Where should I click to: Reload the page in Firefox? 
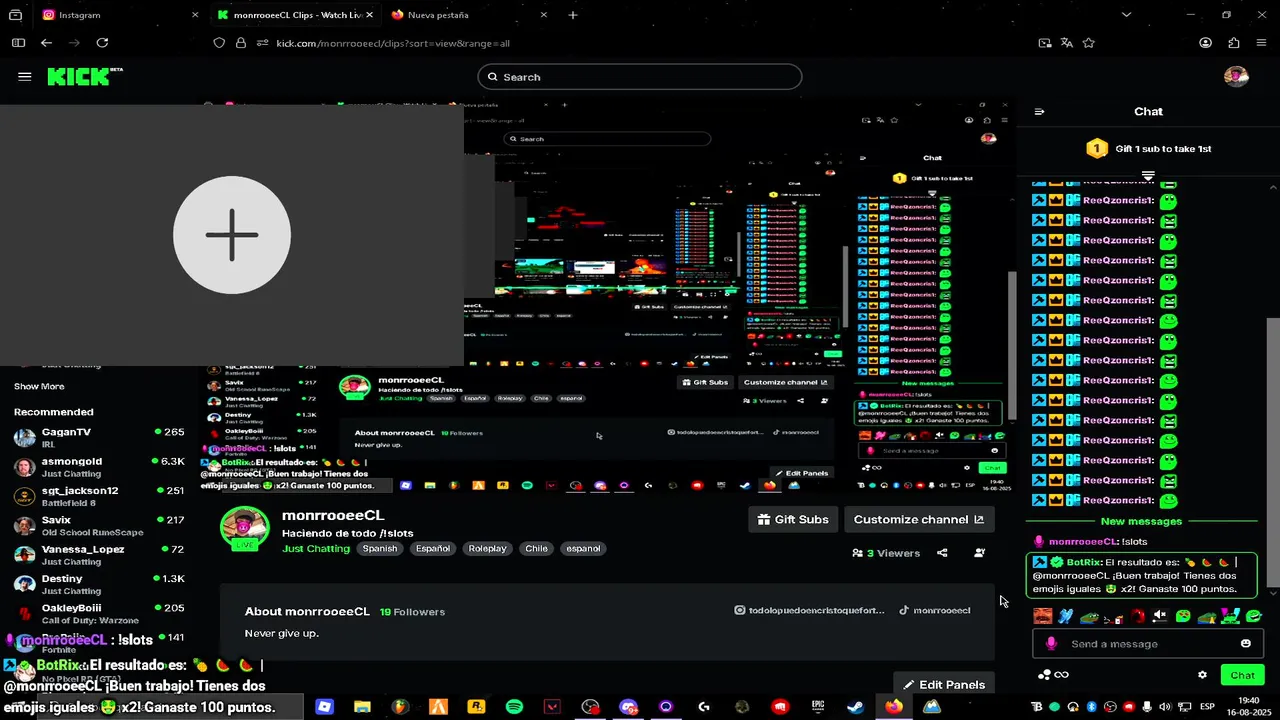pos(102,43)
